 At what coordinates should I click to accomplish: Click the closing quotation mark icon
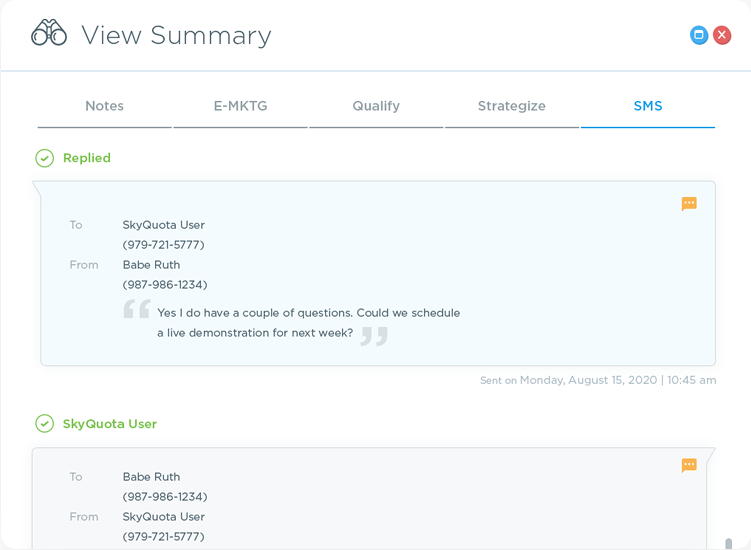(x=373, y=336)
